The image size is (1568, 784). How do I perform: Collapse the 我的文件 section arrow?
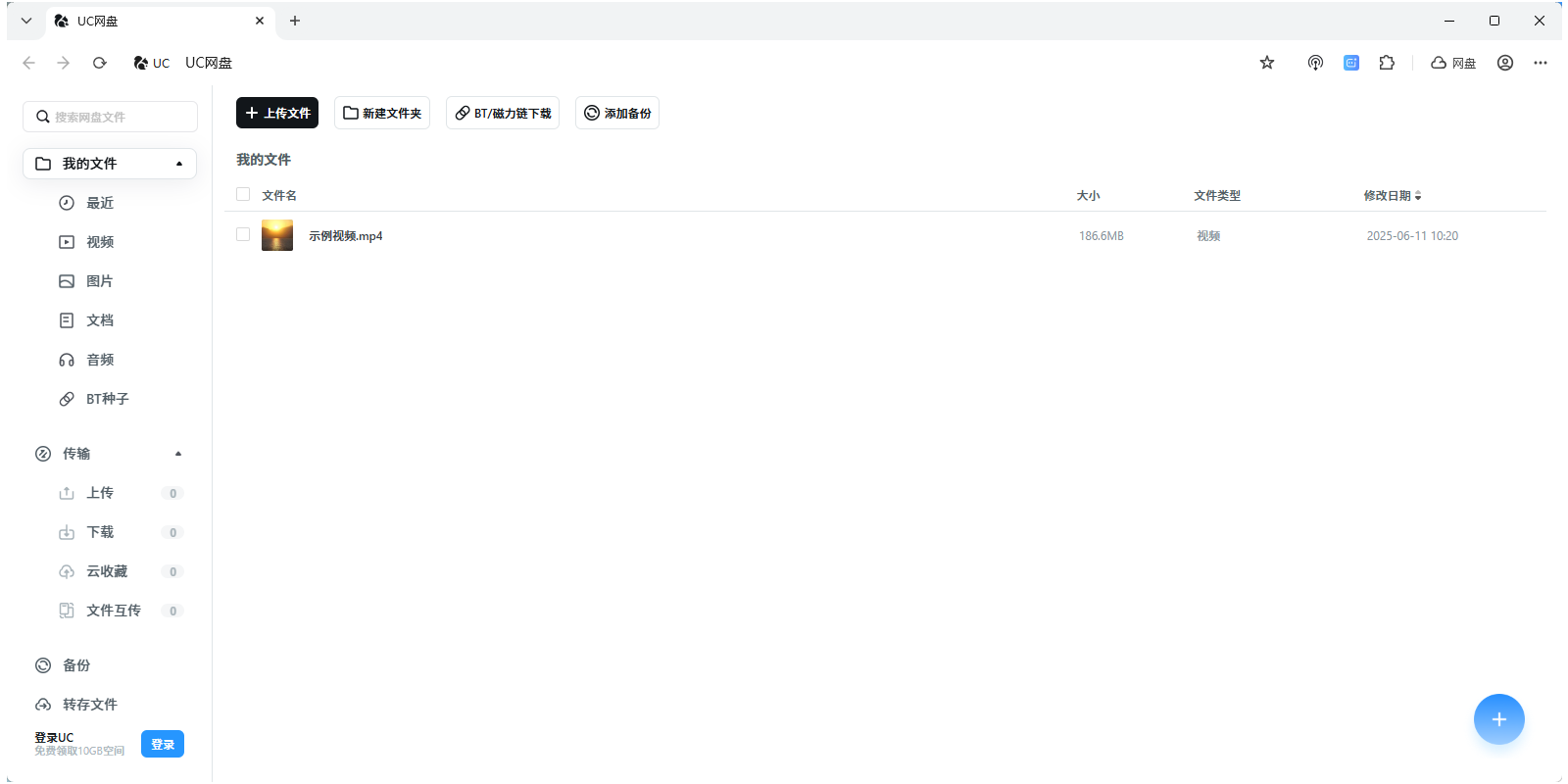tap(179, 164)
